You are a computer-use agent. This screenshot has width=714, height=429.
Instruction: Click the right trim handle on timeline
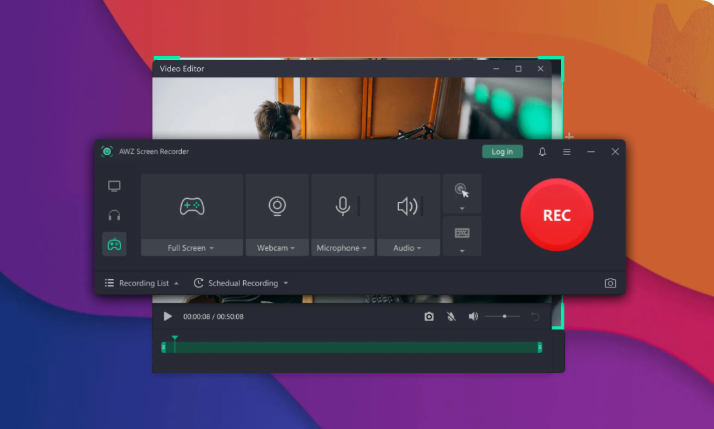click(540, 347)
